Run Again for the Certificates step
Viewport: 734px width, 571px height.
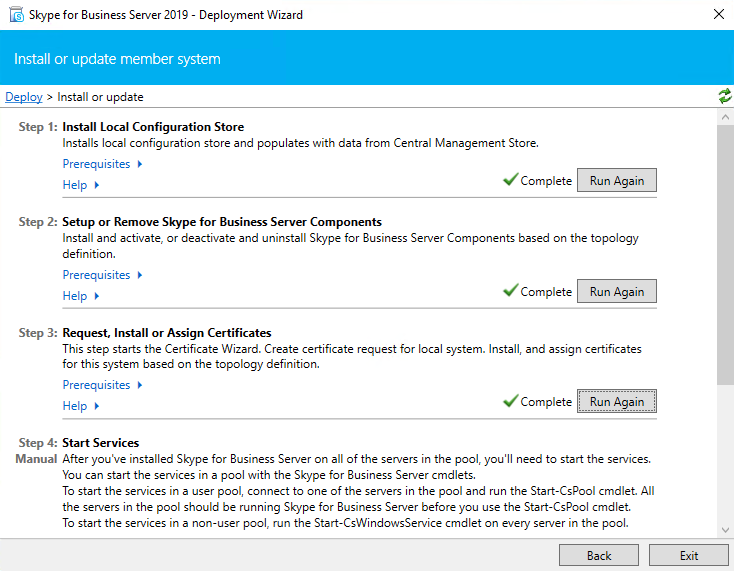616,402
